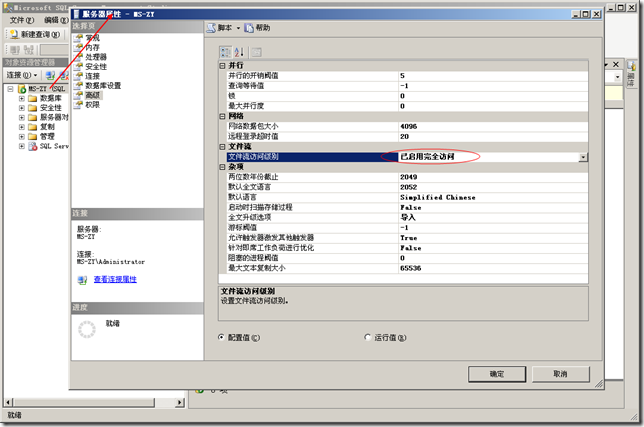Select the 网络数据包大小 property row
Screen dimensions: 644x427
pyautogui.click(x=407, y=126)
